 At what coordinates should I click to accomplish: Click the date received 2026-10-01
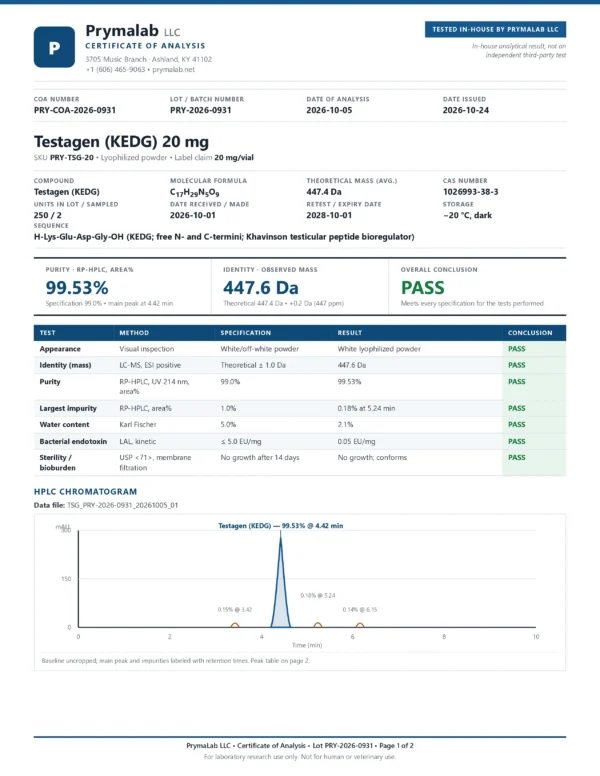coord(193,215)
